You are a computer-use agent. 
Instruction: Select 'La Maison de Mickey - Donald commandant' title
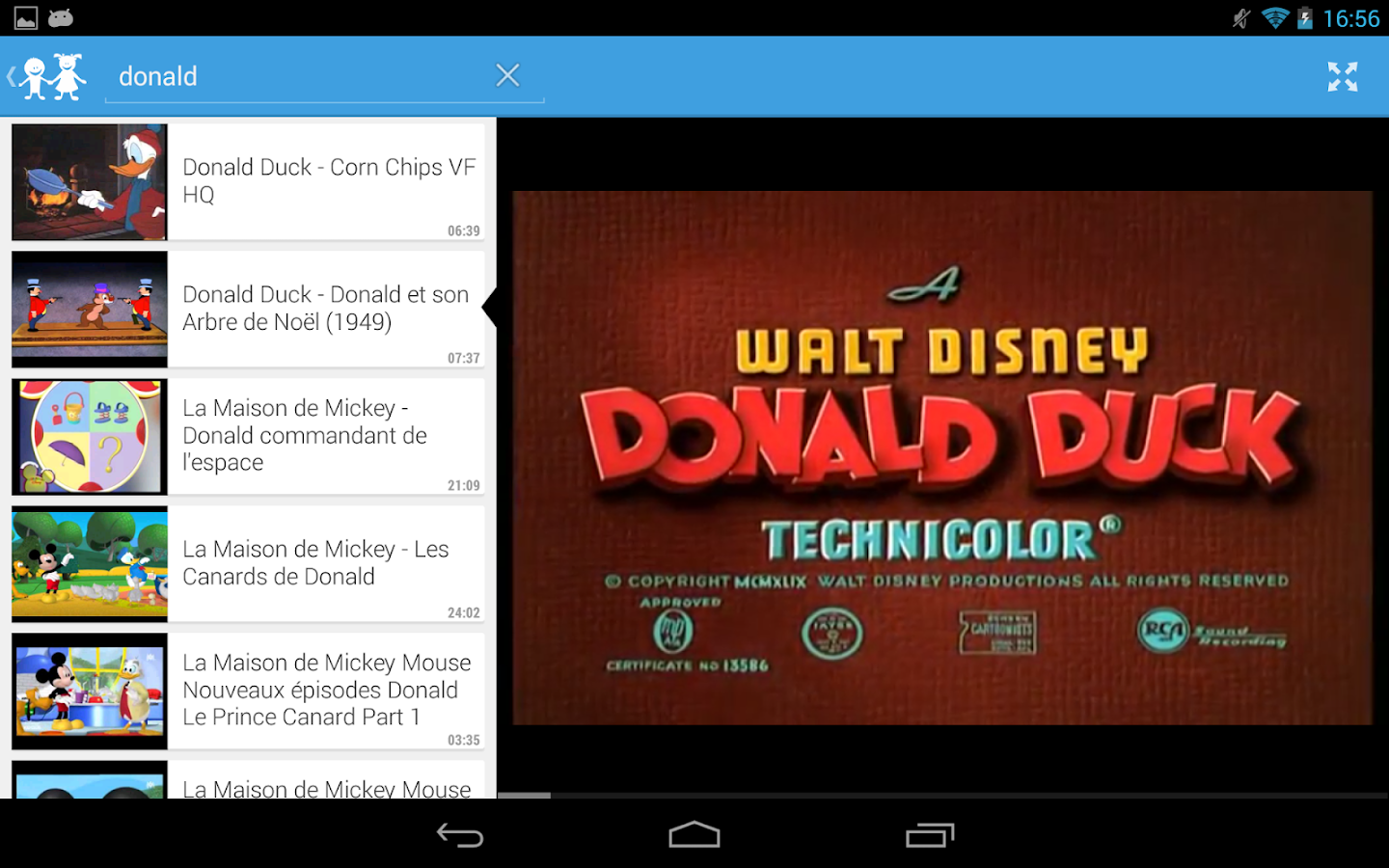(305, 435)
